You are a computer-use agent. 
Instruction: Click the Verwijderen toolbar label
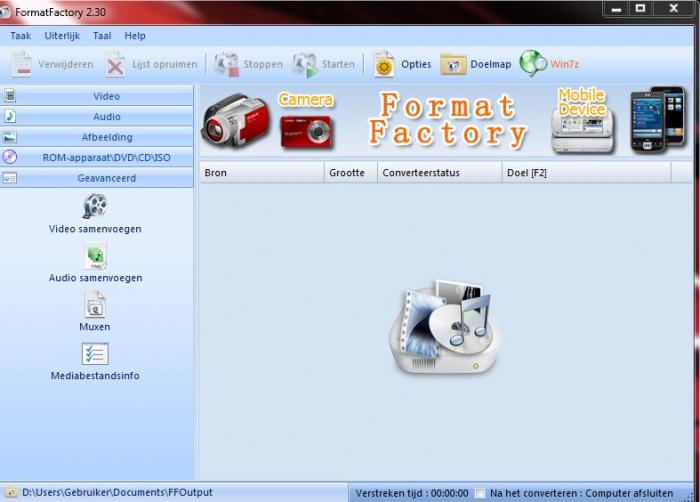tap(66, 65)
